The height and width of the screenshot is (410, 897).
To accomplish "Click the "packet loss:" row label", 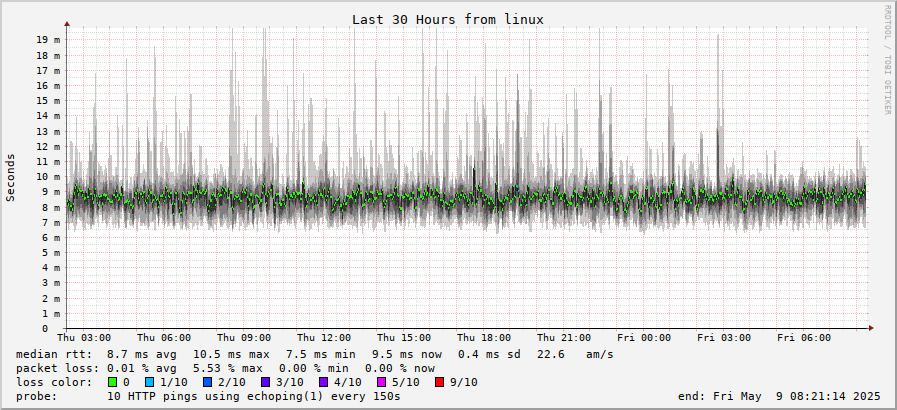I will [57, 368].
